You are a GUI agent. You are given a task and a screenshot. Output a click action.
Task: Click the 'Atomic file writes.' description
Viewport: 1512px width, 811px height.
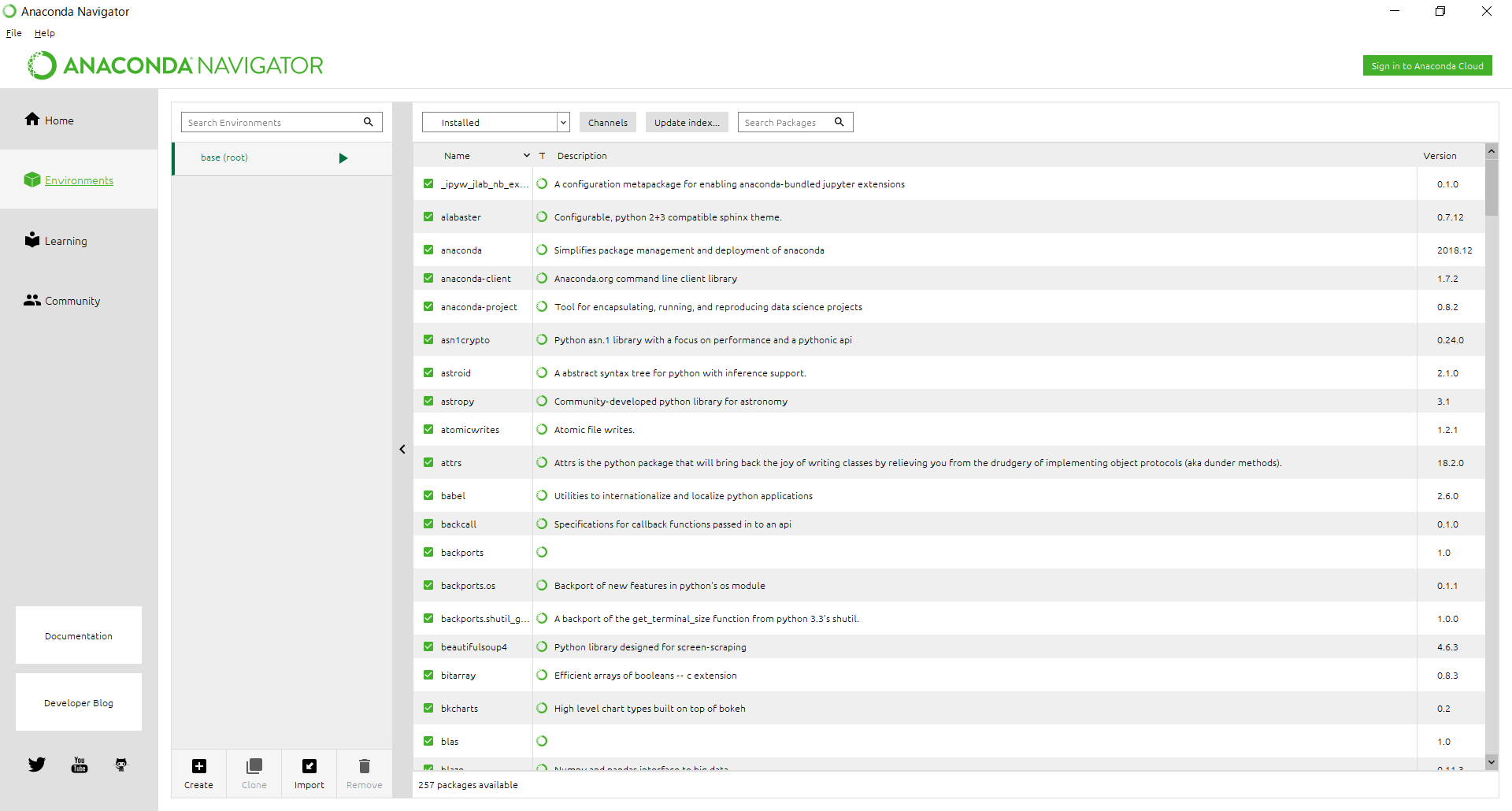[x=594, y=430]
